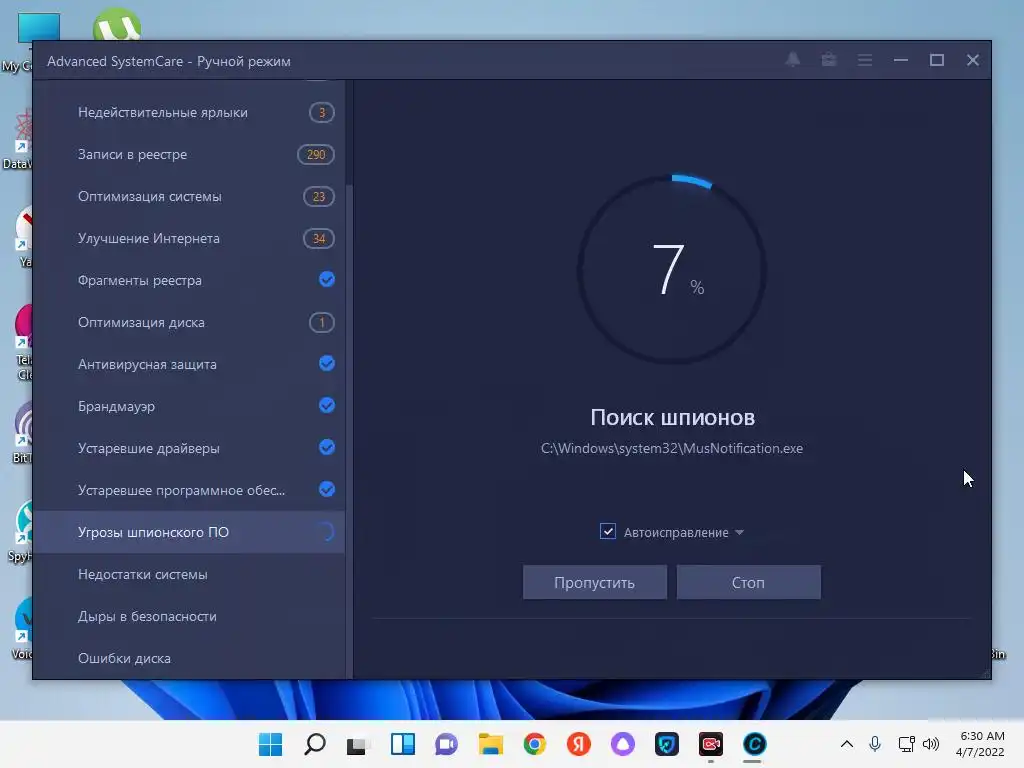Open the Chat taskbar icon
Viewport: 1024px width, 768px height.
point(447,744)
